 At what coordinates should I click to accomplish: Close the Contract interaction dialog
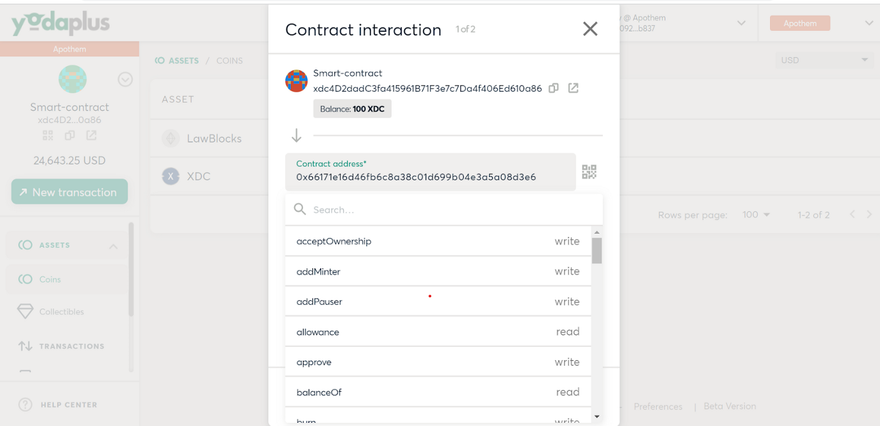coord(590,29)
